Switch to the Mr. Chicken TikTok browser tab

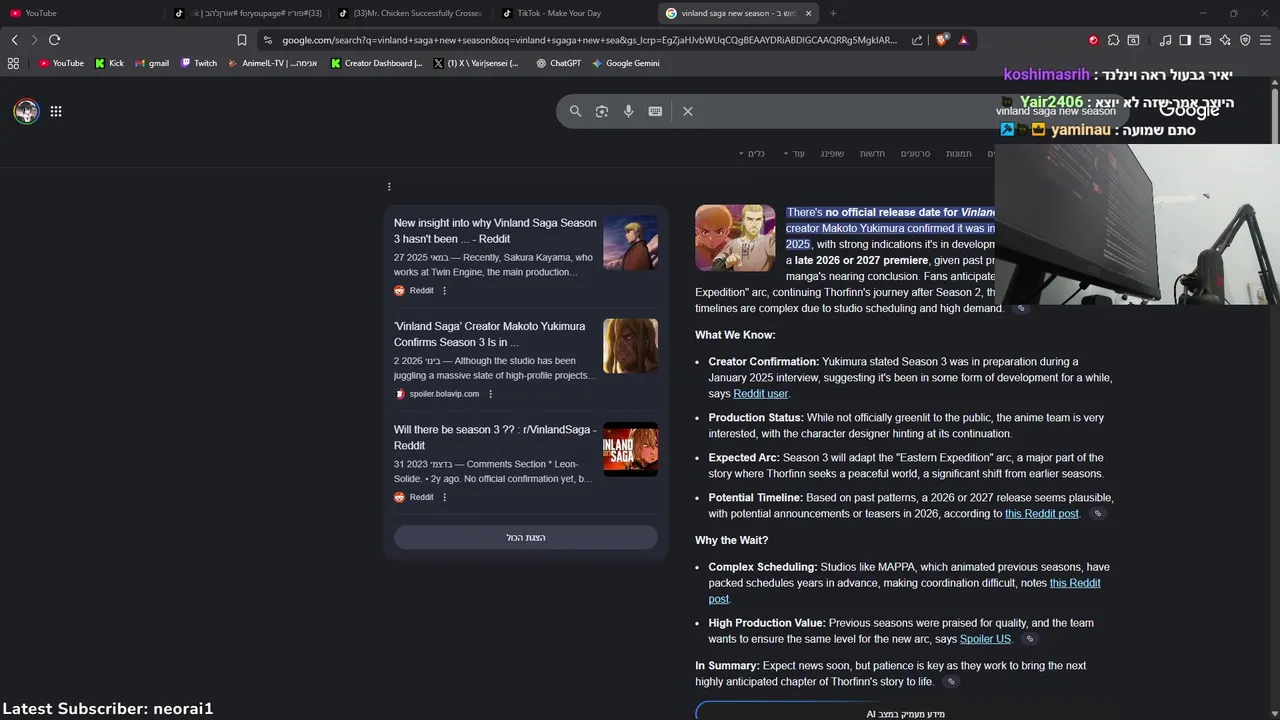(412, 13)
